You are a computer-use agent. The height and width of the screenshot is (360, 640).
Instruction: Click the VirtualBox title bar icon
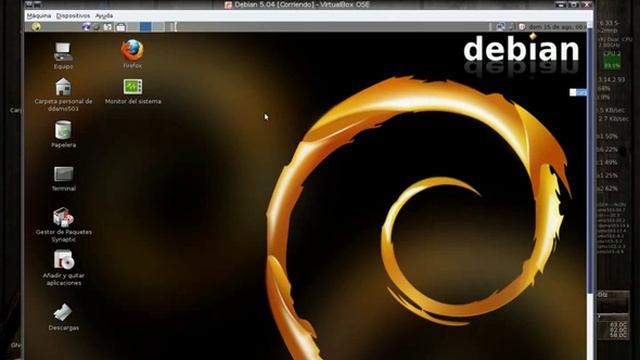[228, 5]
